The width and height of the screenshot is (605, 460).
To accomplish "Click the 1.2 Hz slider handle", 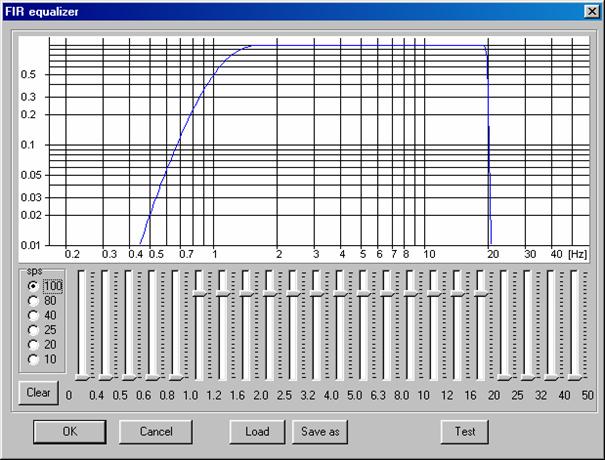I will click(x=223, y=293).
